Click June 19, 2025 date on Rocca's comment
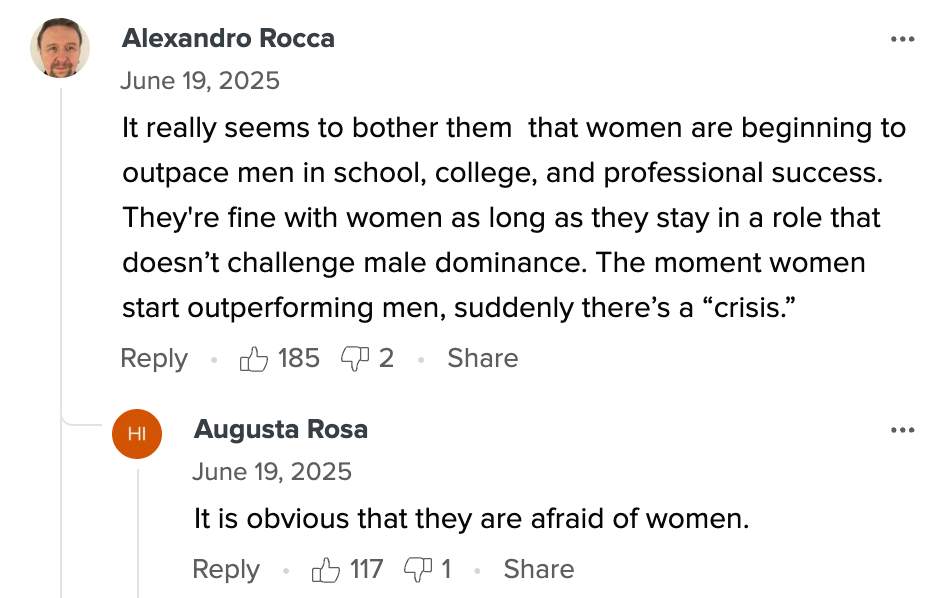Viewport: 952px width, 598px height. (x=200, y=81)
